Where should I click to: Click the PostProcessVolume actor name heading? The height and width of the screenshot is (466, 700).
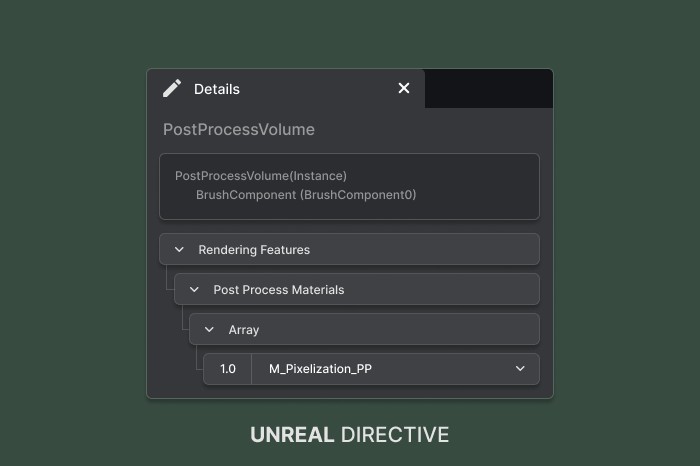tap(239, 130)
